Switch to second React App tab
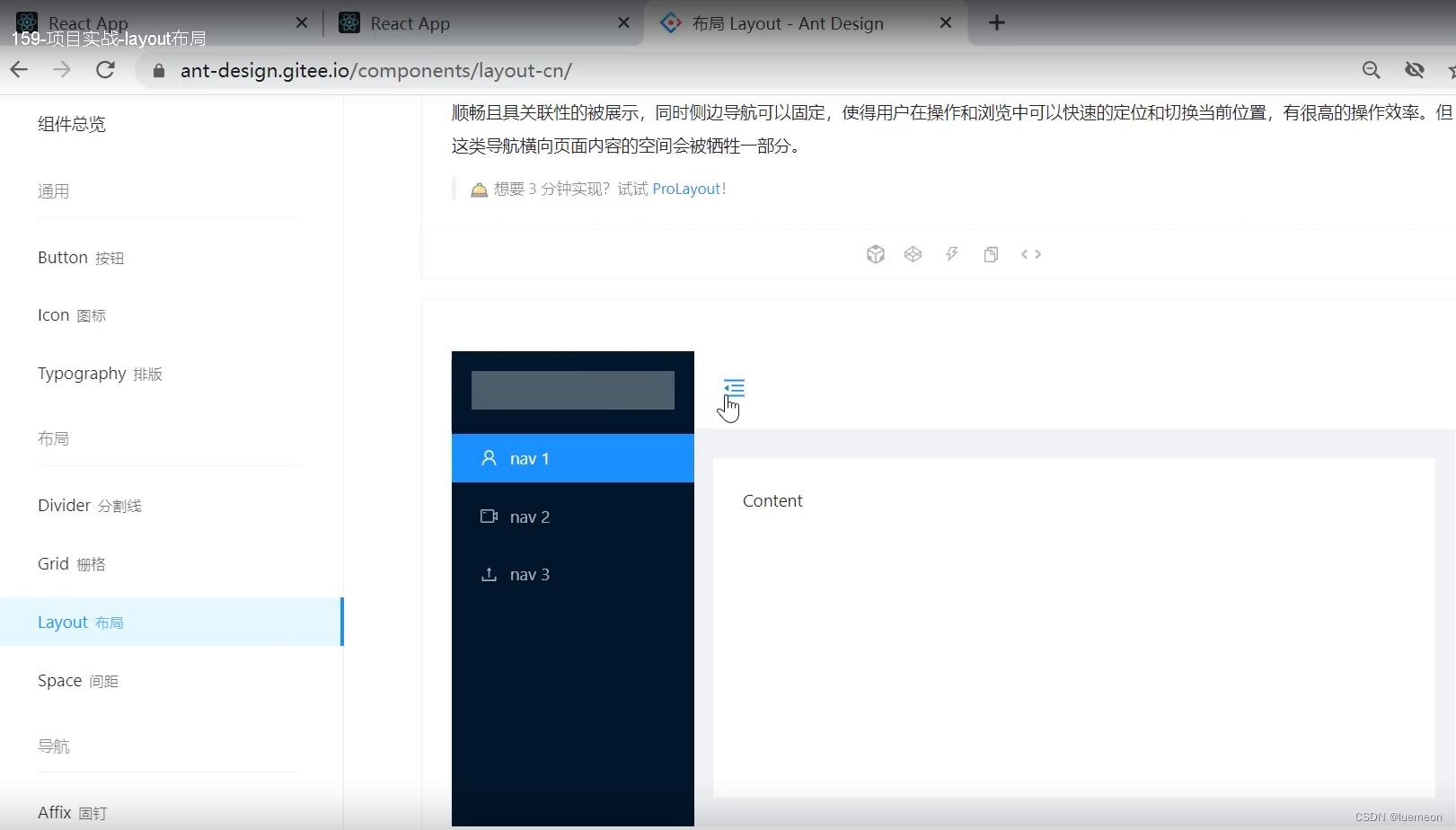 483,23
